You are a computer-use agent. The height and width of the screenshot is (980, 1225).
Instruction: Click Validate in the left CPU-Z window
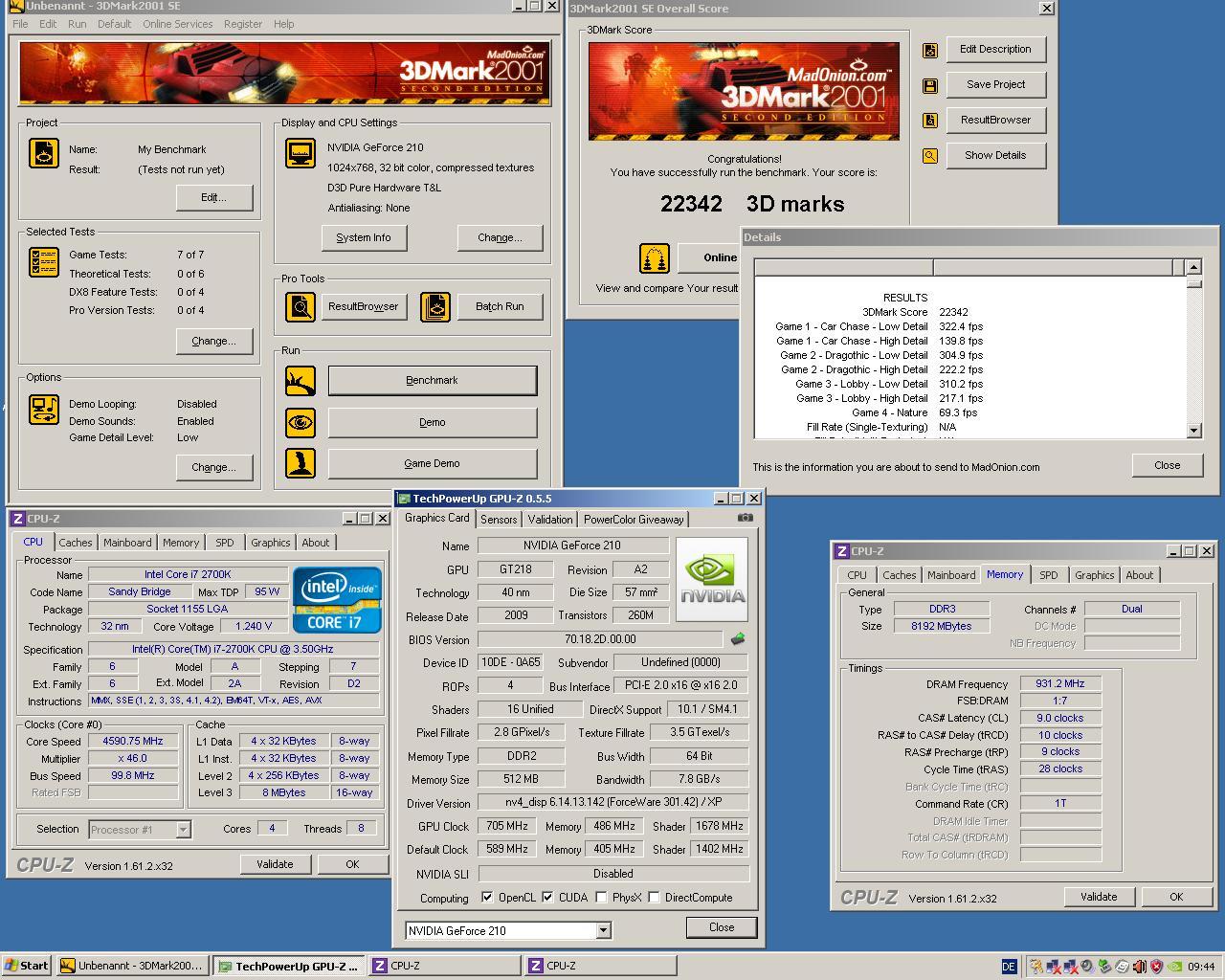click(275, 864)
